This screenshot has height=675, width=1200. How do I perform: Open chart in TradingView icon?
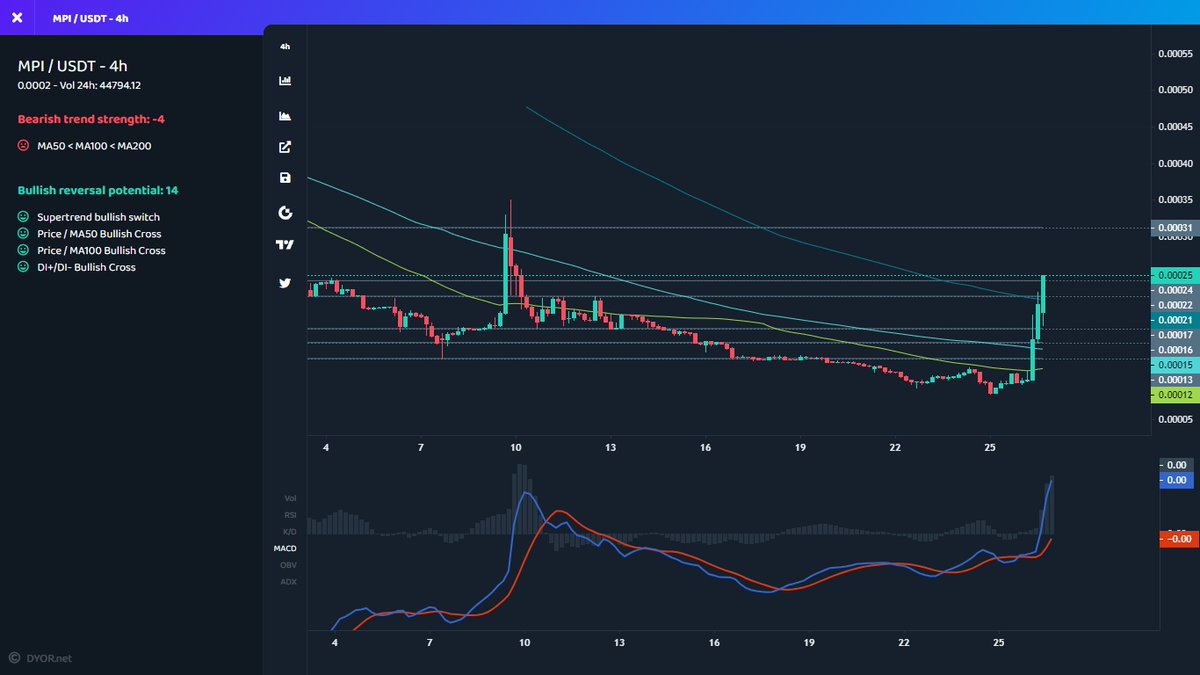coord(285,244)
